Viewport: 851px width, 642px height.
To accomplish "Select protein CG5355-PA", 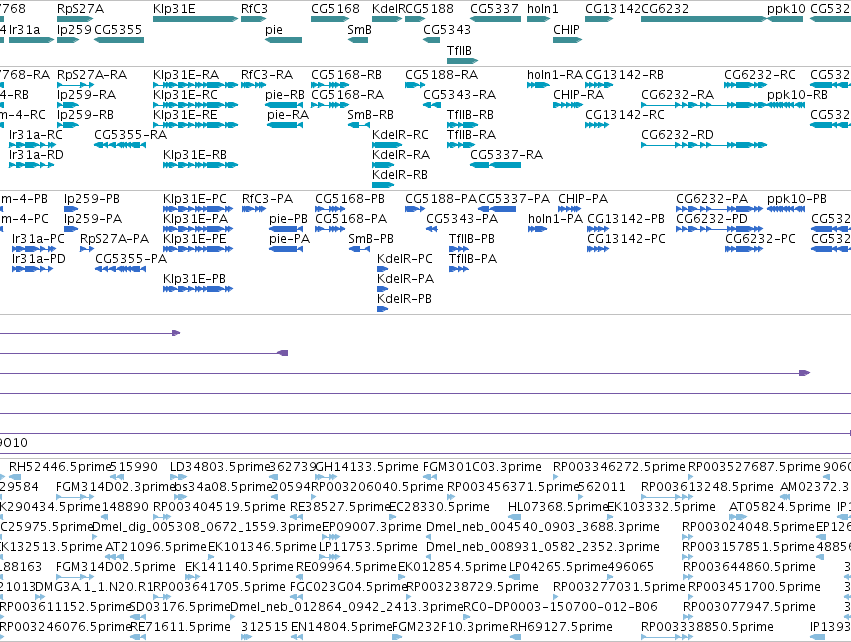I will (120, 269).
